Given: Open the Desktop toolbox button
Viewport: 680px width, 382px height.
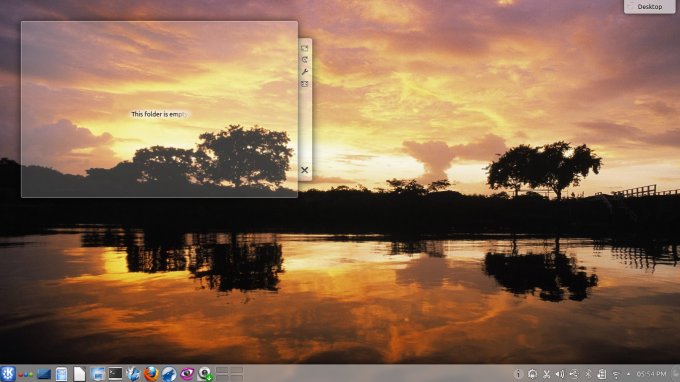Looking at the screenshot, I should [650, 7].
